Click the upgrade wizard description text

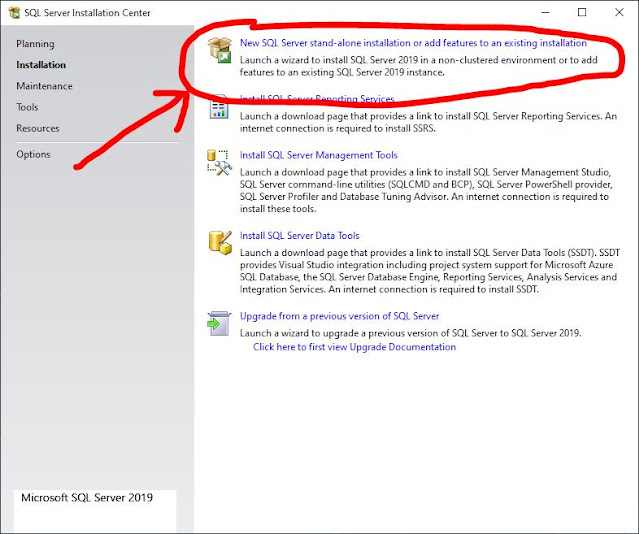[410, 333]
